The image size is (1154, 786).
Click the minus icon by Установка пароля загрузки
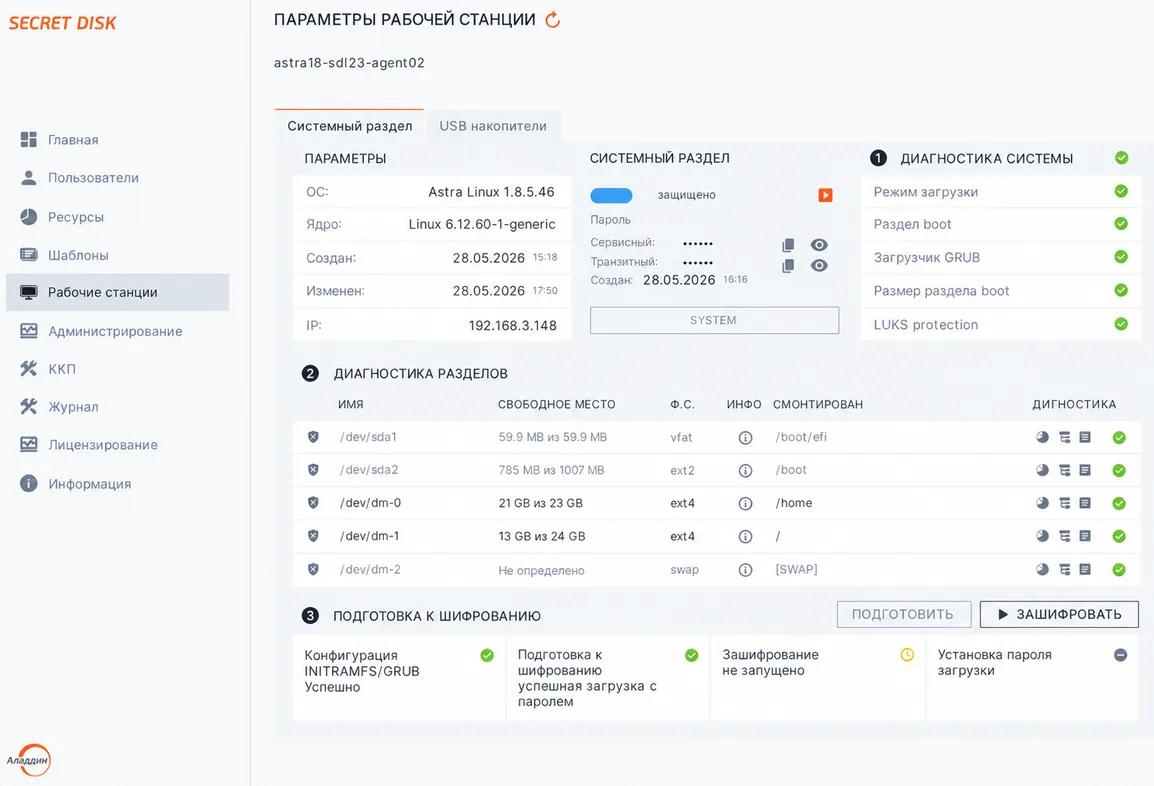tap(1120, 655)
